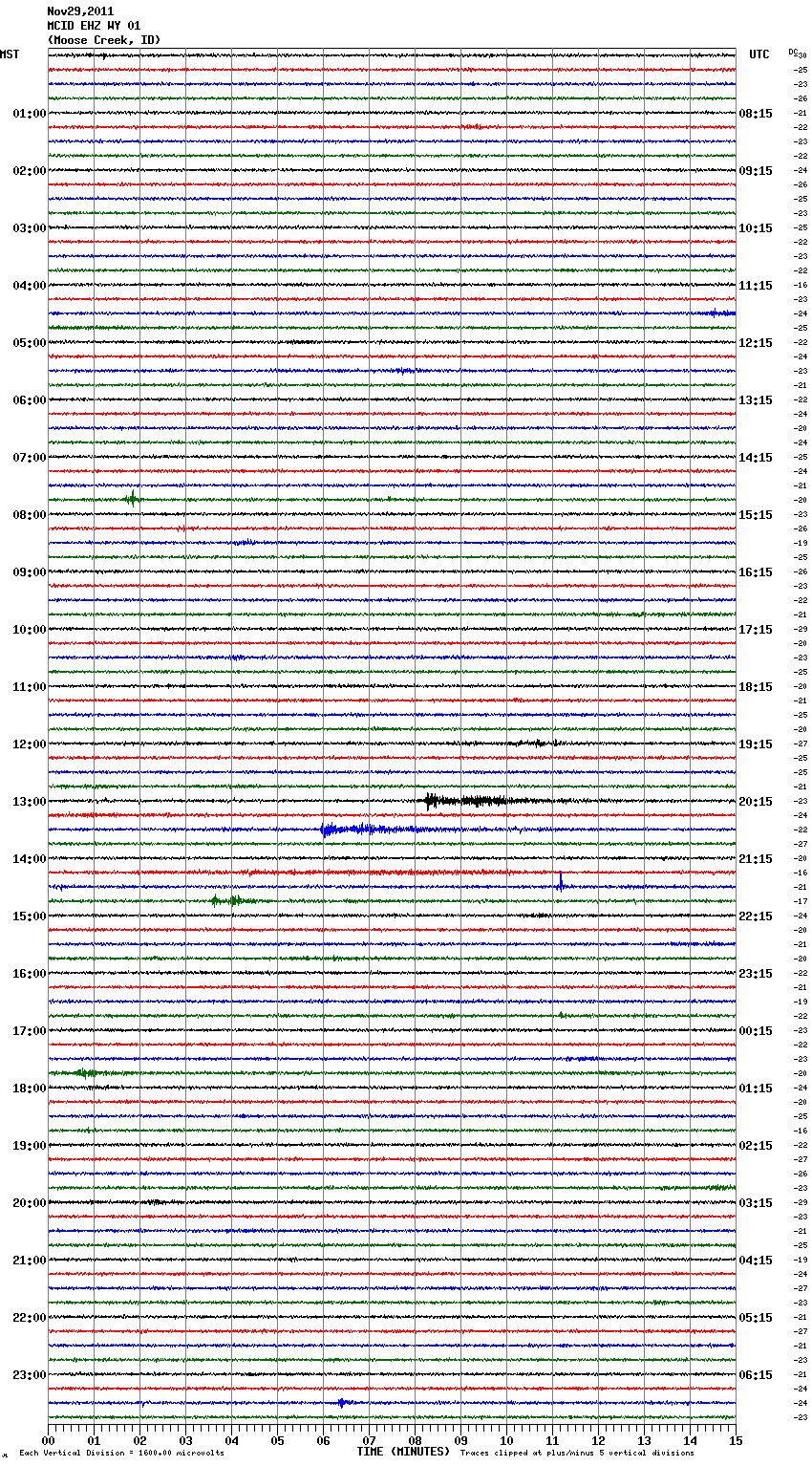
Task: Select the 18:15 UTC time label
Action: pyautogui.click(x=756, y=687)
